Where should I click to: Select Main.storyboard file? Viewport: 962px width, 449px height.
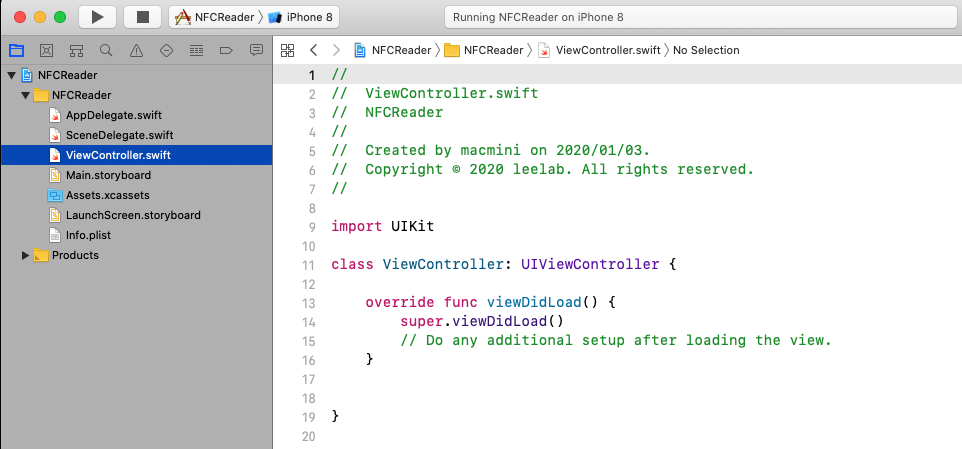[108, 175]
